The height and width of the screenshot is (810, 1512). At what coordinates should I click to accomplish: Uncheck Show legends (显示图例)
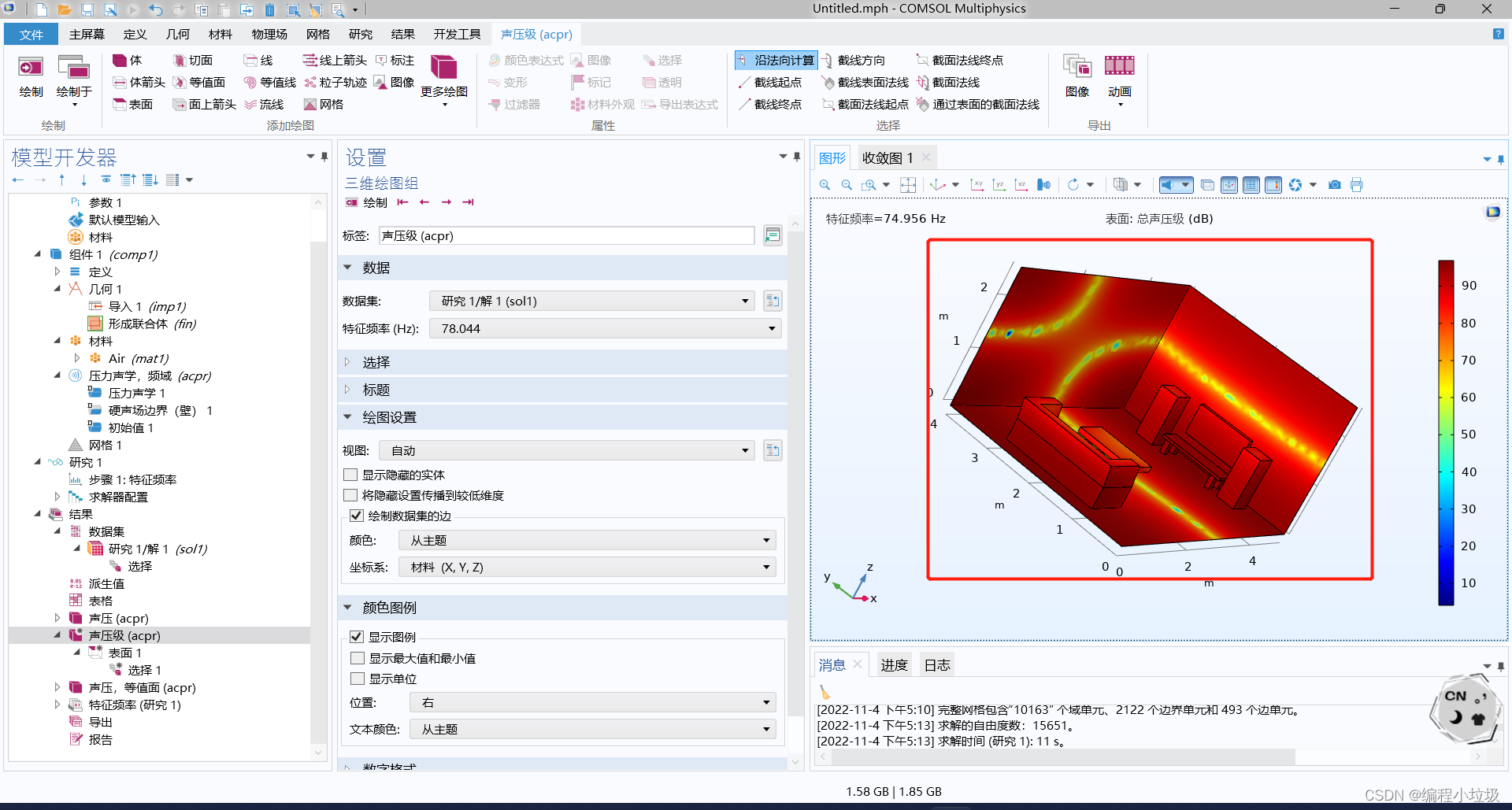pos(357,637)
